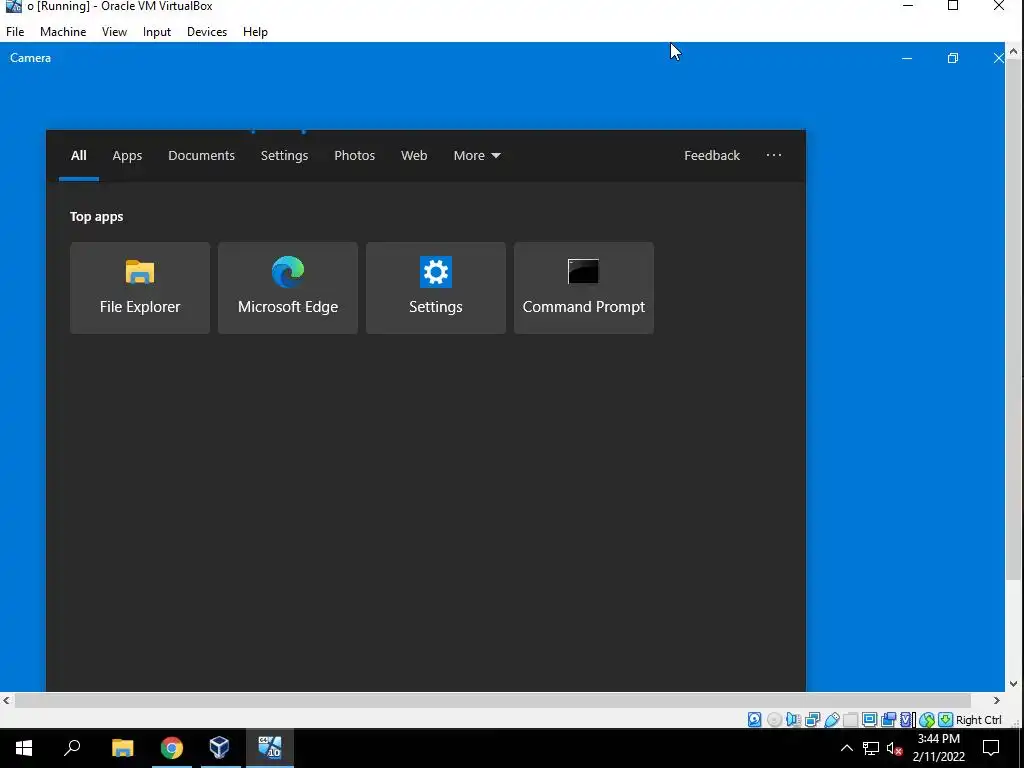Image resolution: width=1024 pixels, height=768 pixels.
Task: Open the search options ellipsis menu
Action: [774, 155]
